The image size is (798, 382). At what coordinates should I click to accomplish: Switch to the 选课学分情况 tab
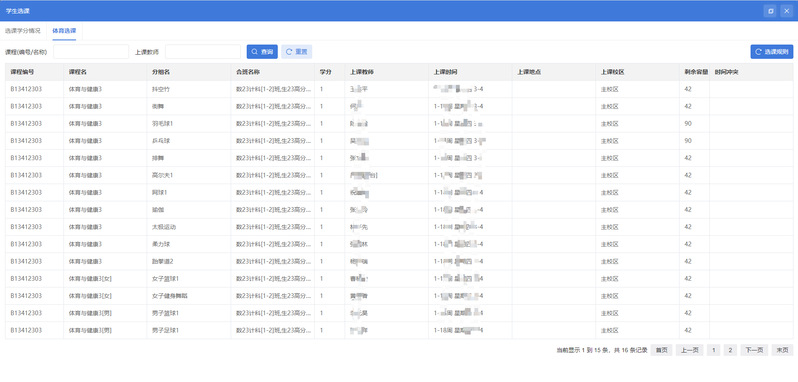(23, 31)
